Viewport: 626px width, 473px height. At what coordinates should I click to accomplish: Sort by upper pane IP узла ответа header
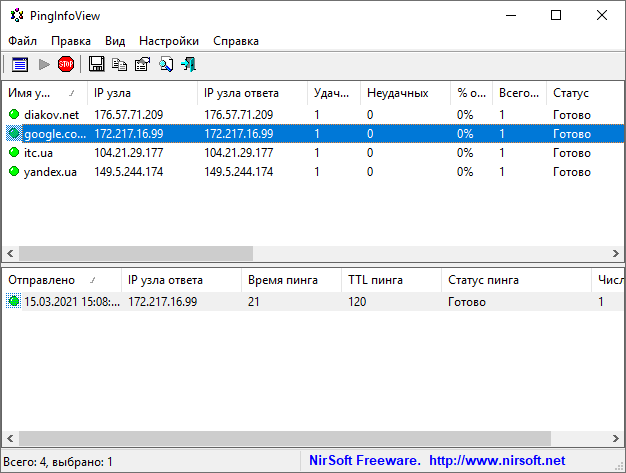point(253,93)
